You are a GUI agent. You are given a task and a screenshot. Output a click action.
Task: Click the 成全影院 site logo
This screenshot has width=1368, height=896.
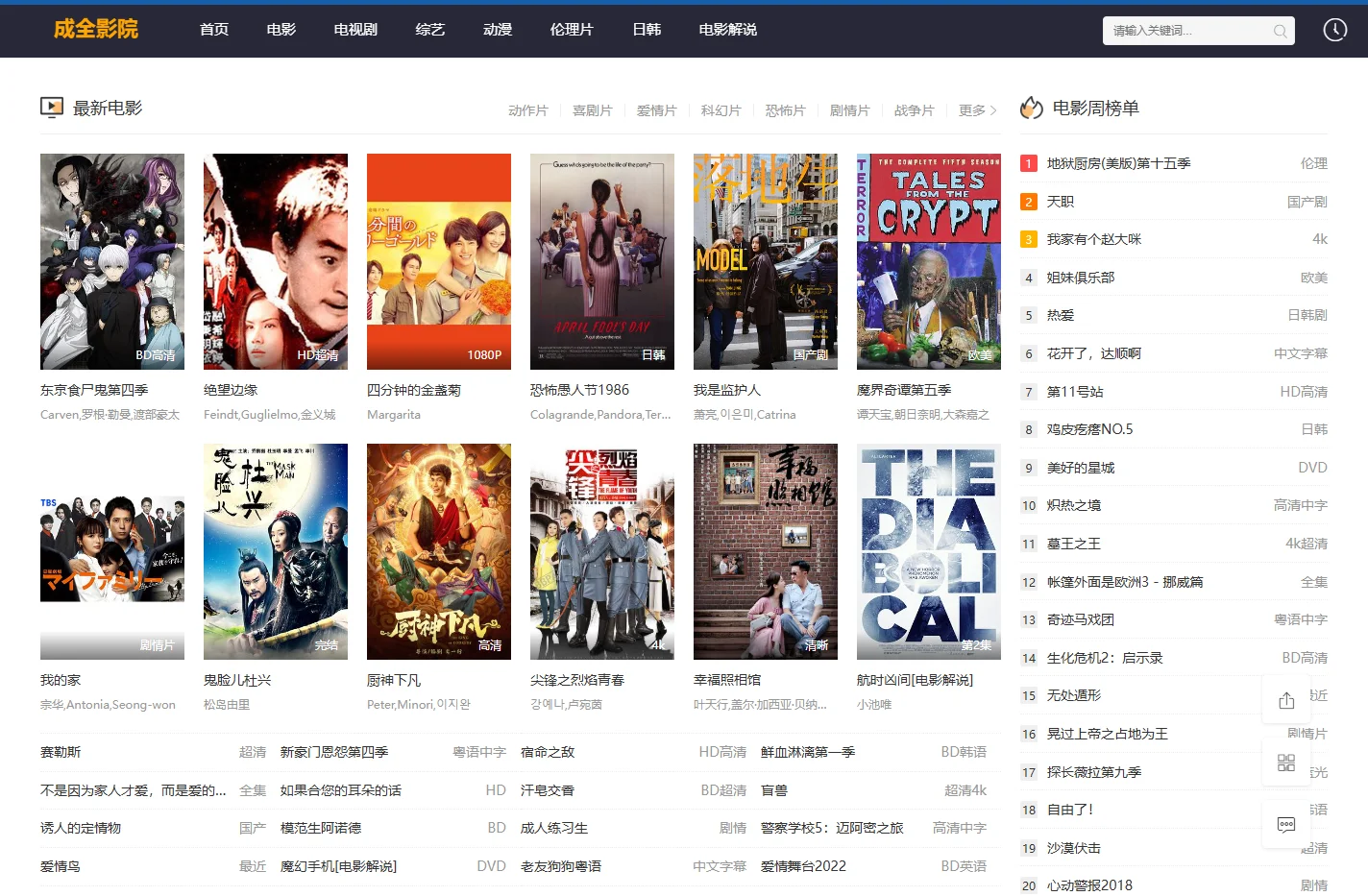(96, 29)
